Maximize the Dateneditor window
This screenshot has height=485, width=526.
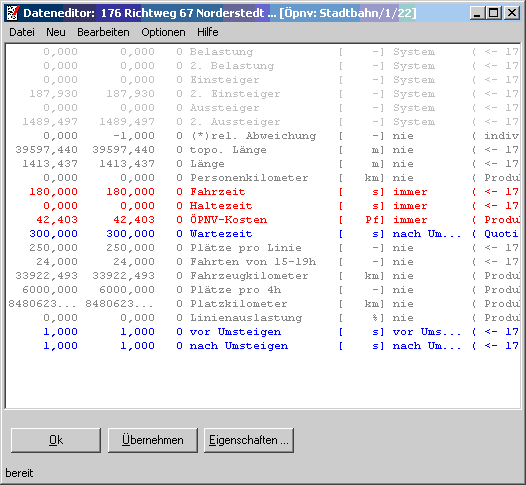pos(494,13)
